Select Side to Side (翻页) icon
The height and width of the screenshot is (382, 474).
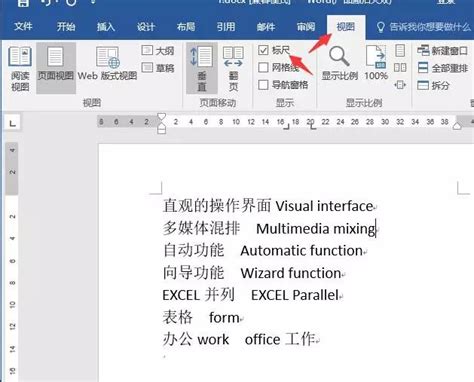click(233, 68)
